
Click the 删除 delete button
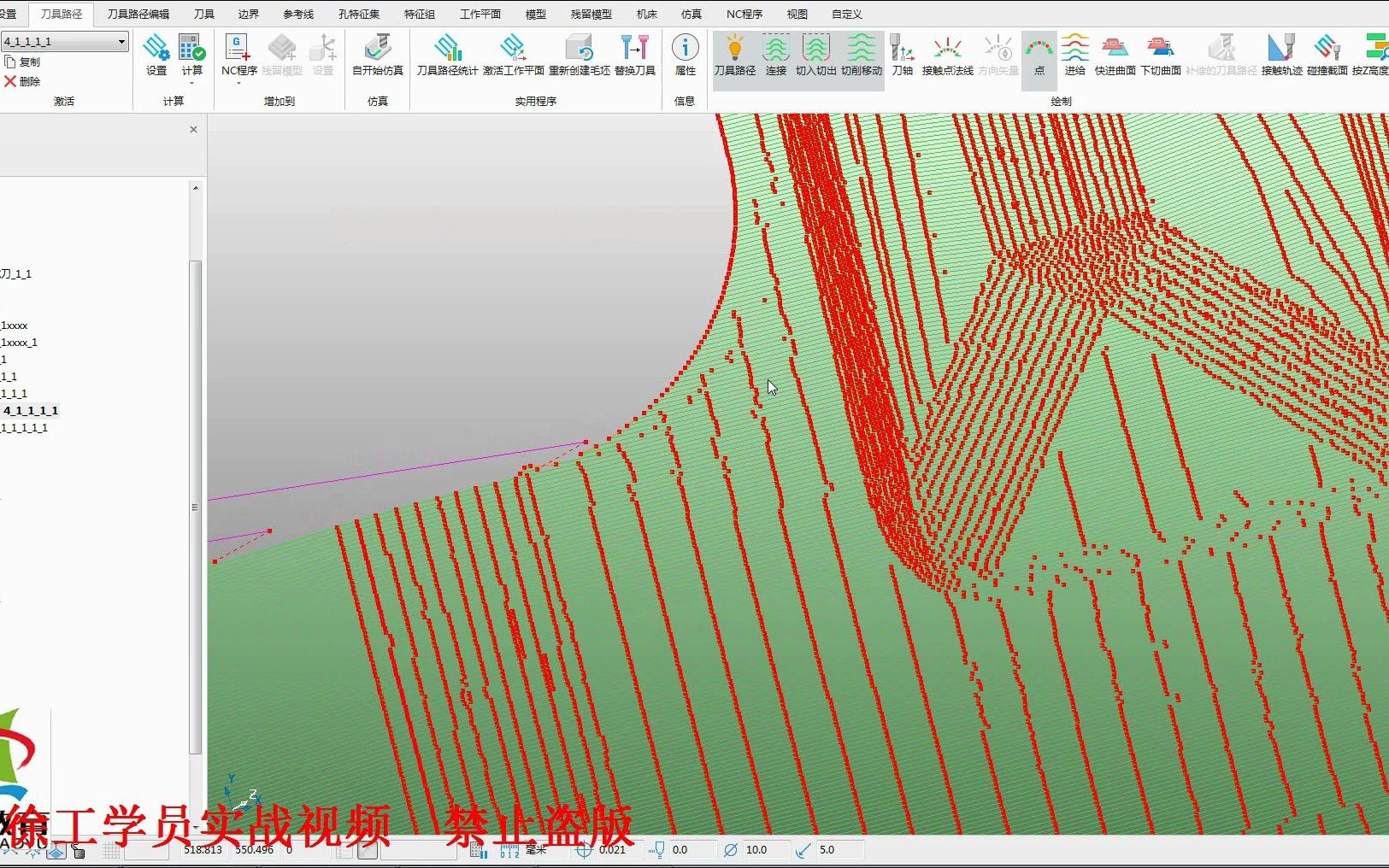coord(22,81)
